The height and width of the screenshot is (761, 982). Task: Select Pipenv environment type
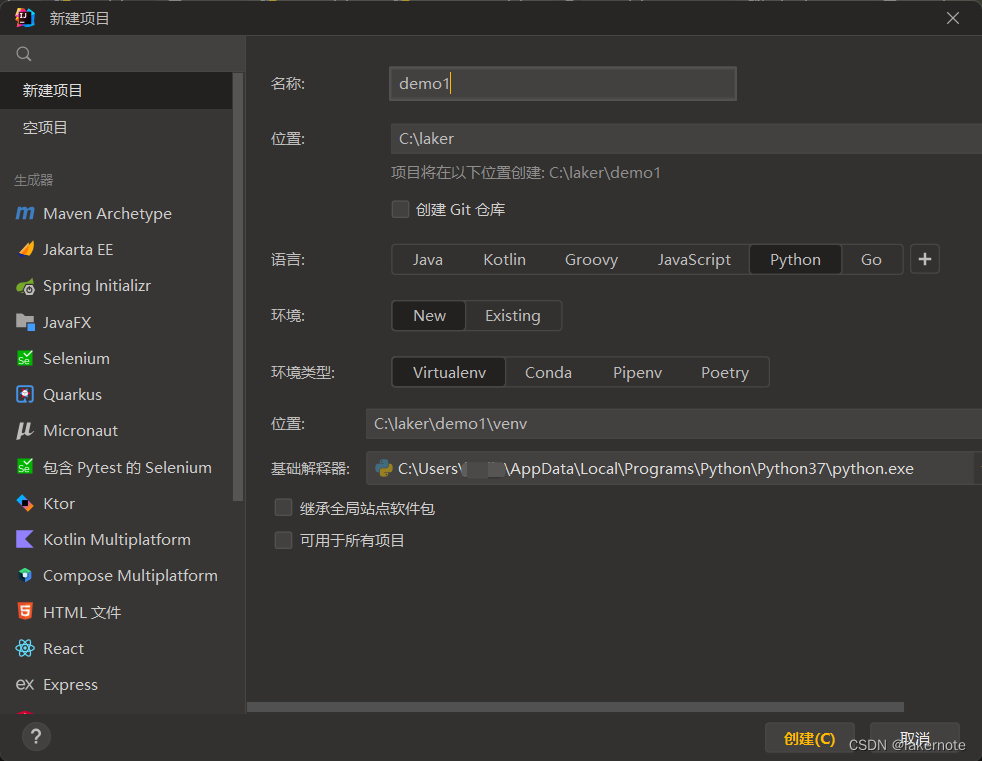click(637, 373)
